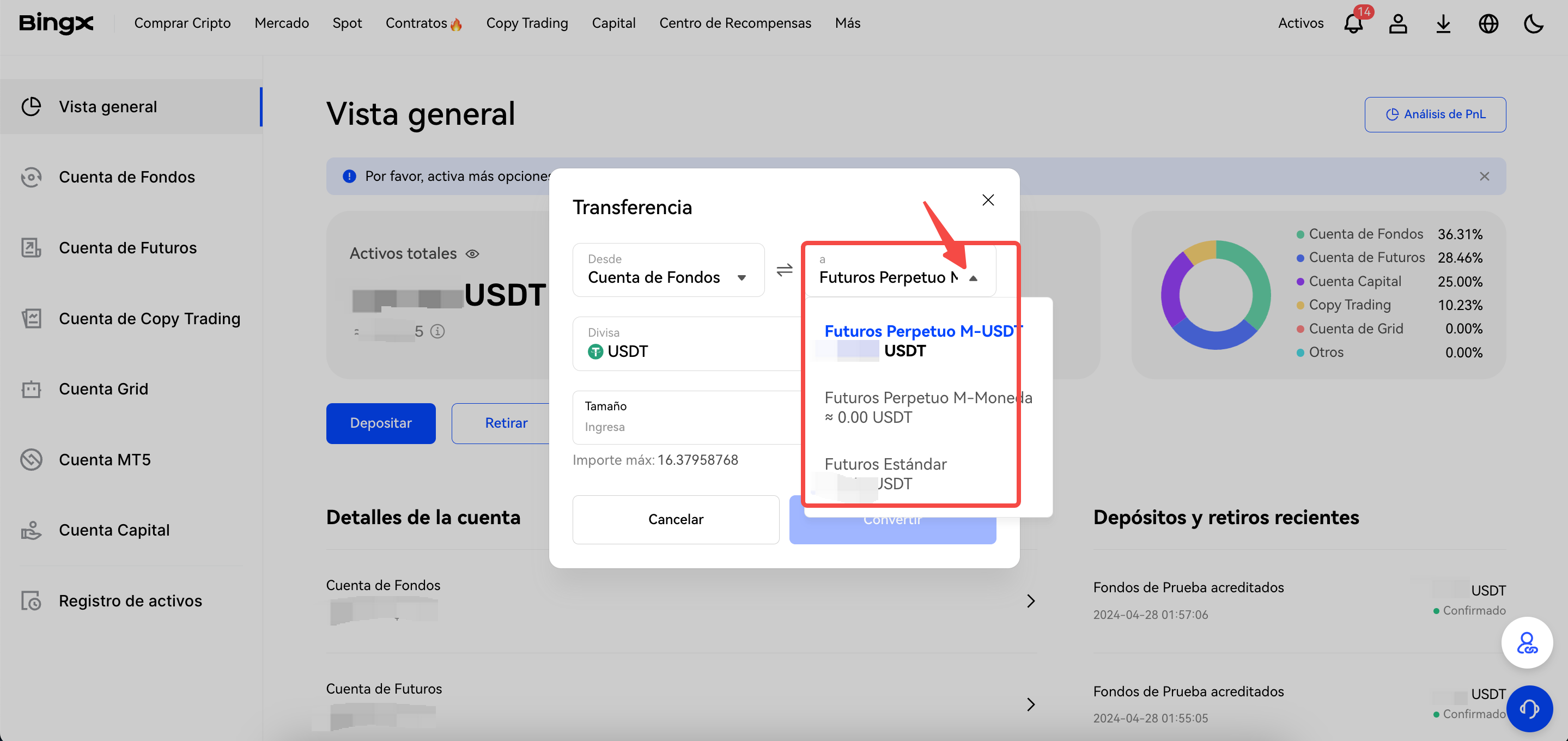
Task: Click the Cuenta de Futuros sidebar icon
Action: 31,248
